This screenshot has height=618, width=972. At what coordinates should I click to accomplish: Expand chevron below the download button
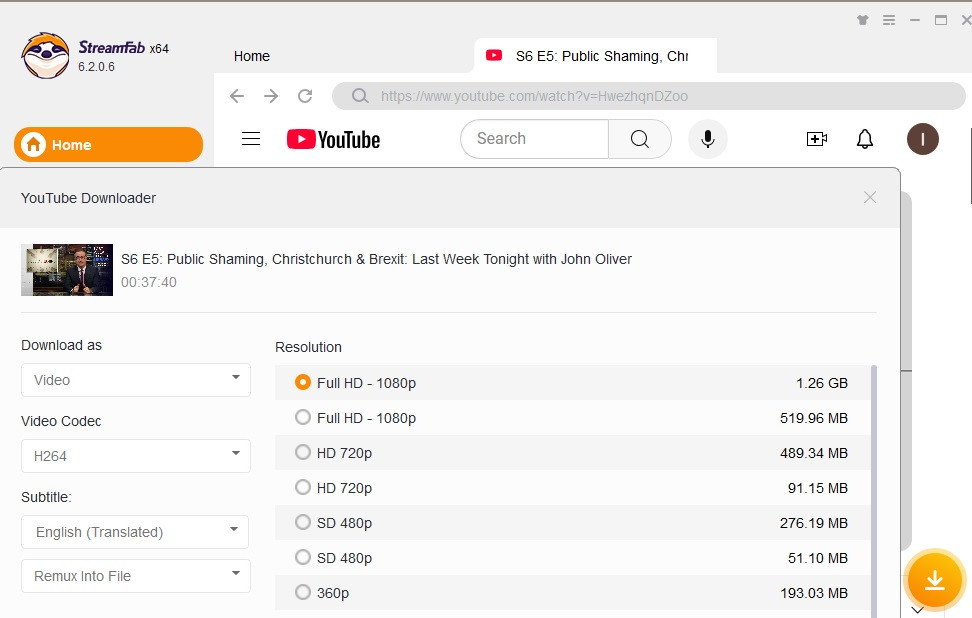click(918, 610)
